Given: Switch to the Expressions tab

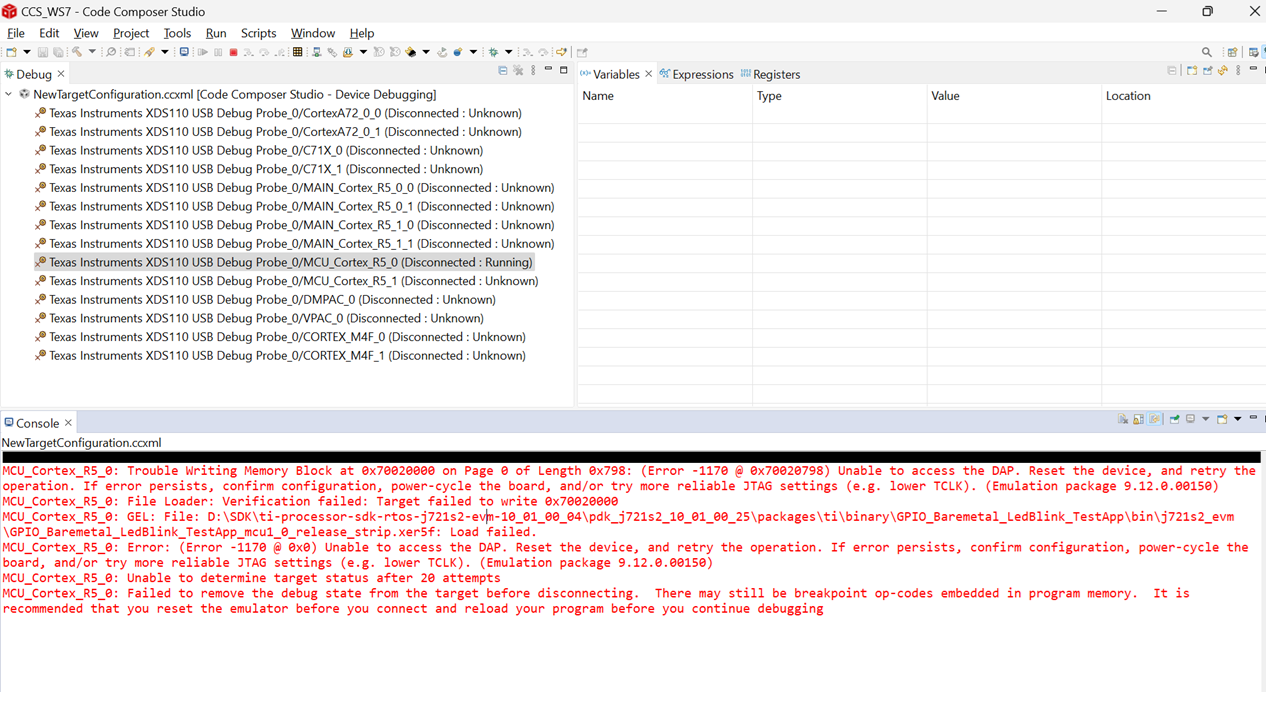Looking at the screenshot, I should point(696,74).
